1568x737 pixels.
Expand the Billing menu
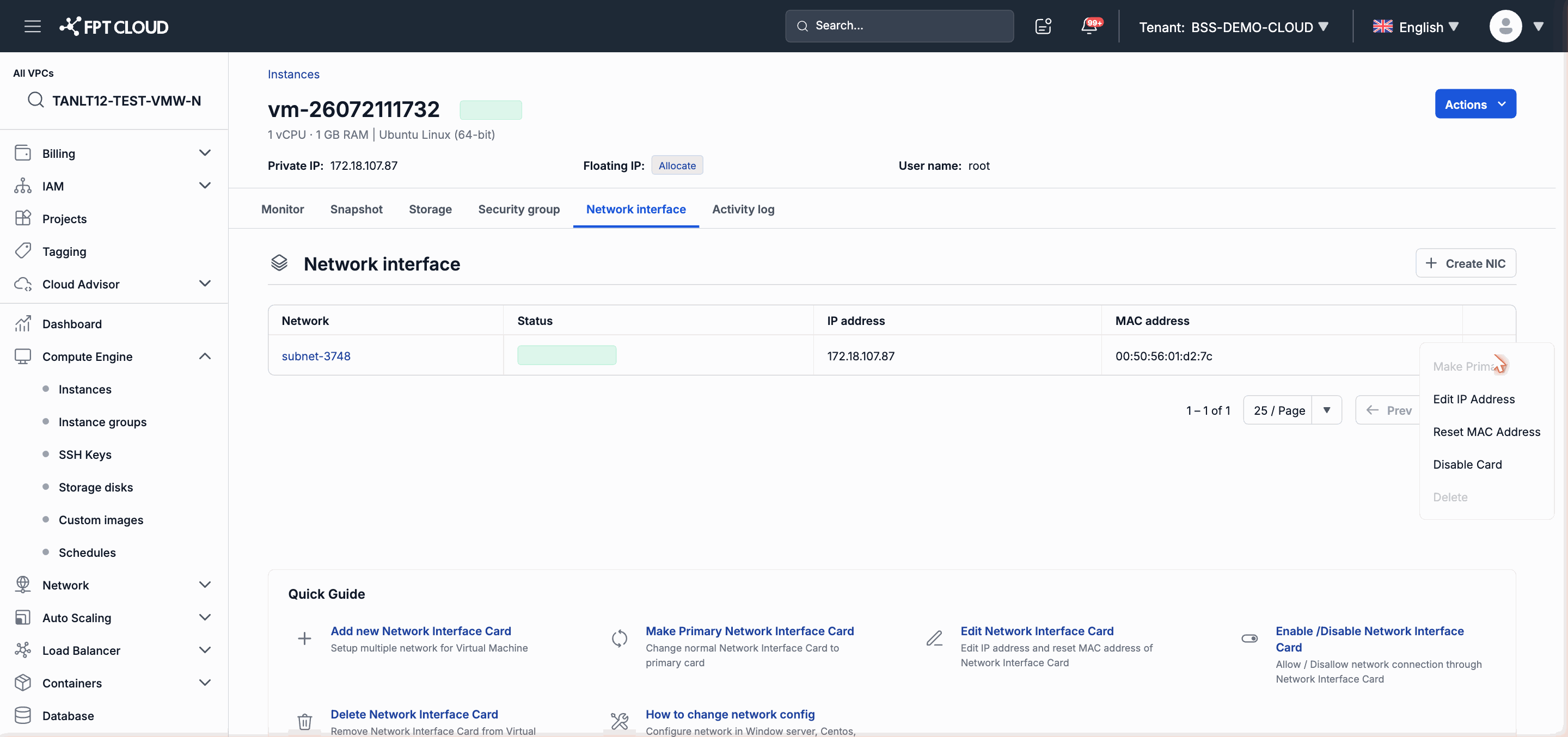pyautogui.click(x=205, y=153)
